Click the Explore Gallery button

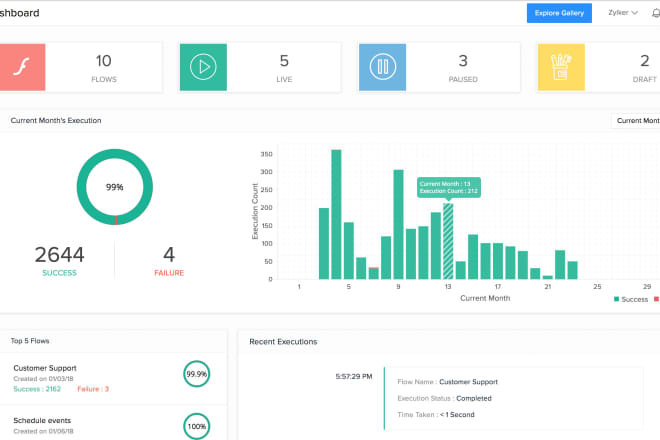point(559,13)
